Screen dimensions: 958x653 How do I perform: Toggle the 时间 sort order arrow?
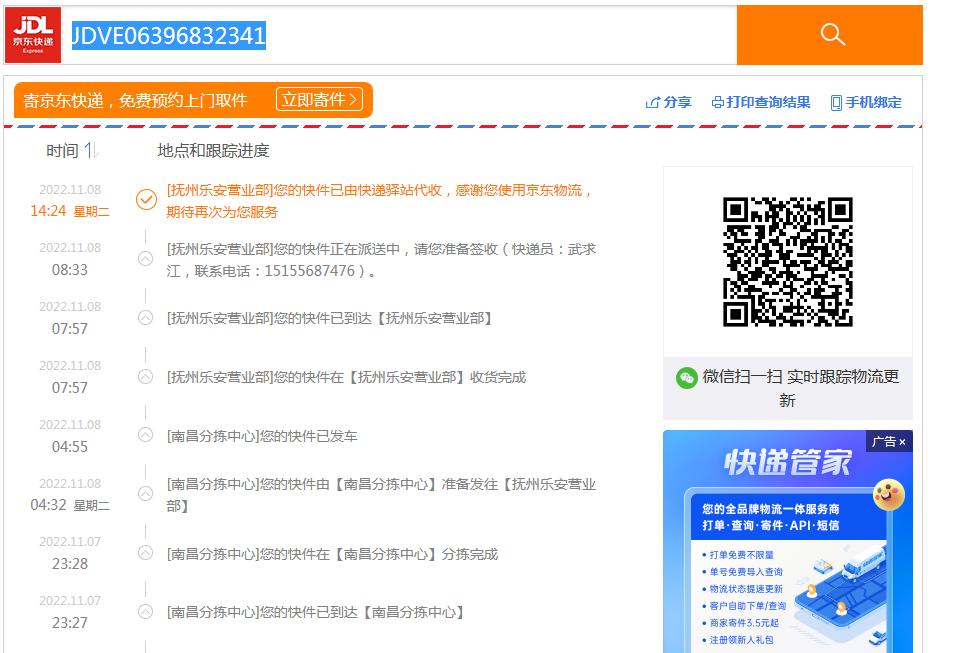point(92,150)
